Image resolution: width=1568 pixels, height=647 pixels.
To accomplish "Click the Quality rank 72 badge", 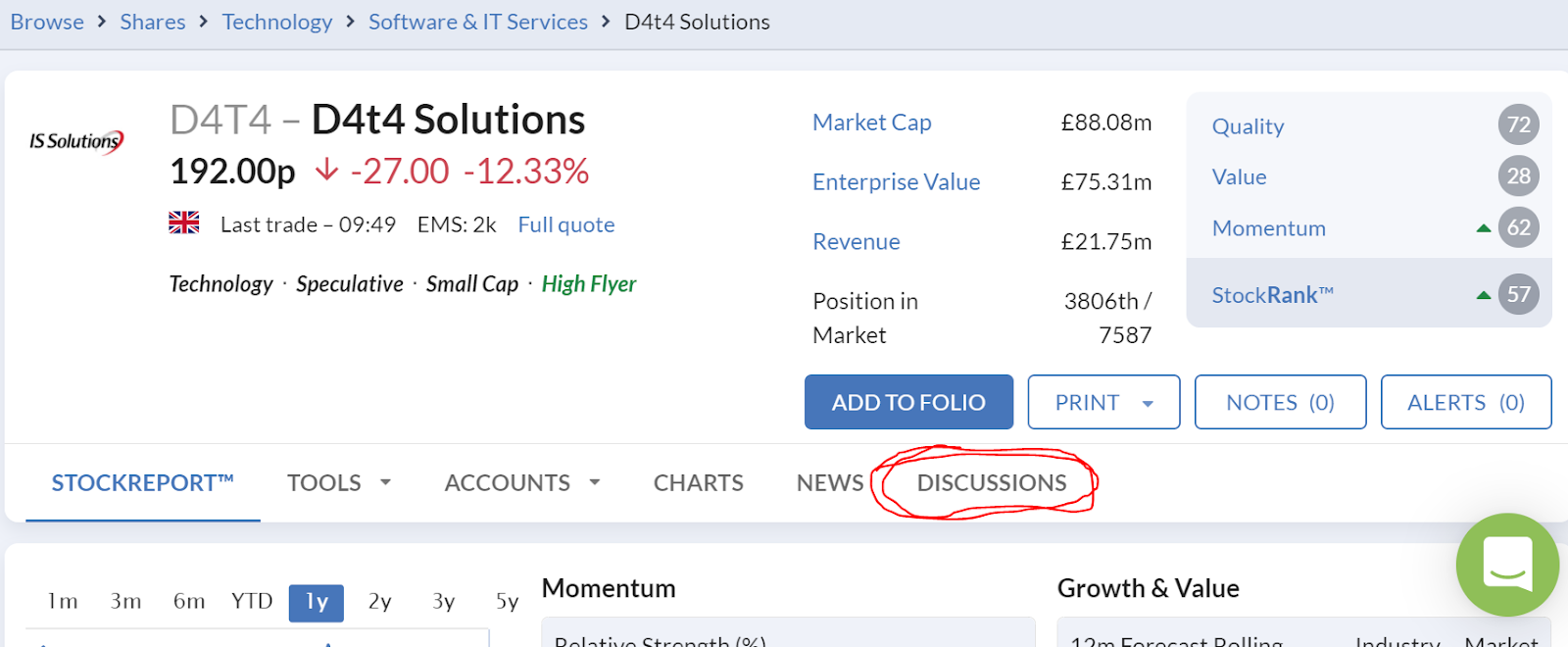I will click(1519, 124).
